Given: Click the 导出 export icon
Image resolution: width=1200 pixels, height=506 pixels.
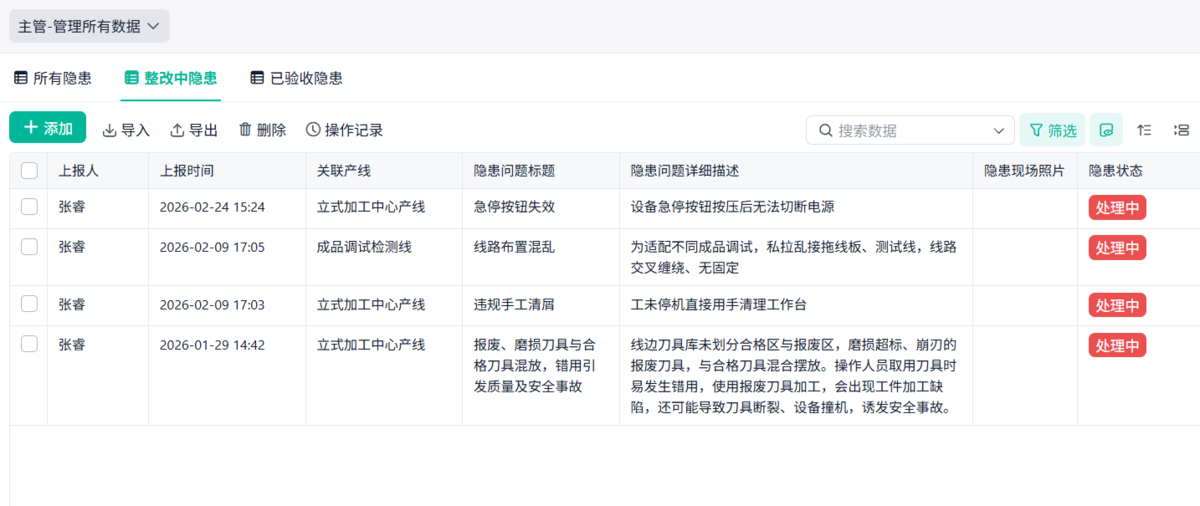Looking at the screenshot, I should point(178,130).
